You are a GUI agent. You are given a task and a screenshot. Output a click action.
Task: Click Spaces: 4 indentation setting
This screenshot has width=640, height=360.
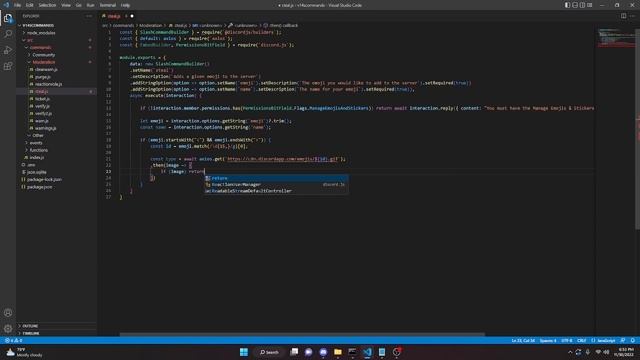coord(548,340)
